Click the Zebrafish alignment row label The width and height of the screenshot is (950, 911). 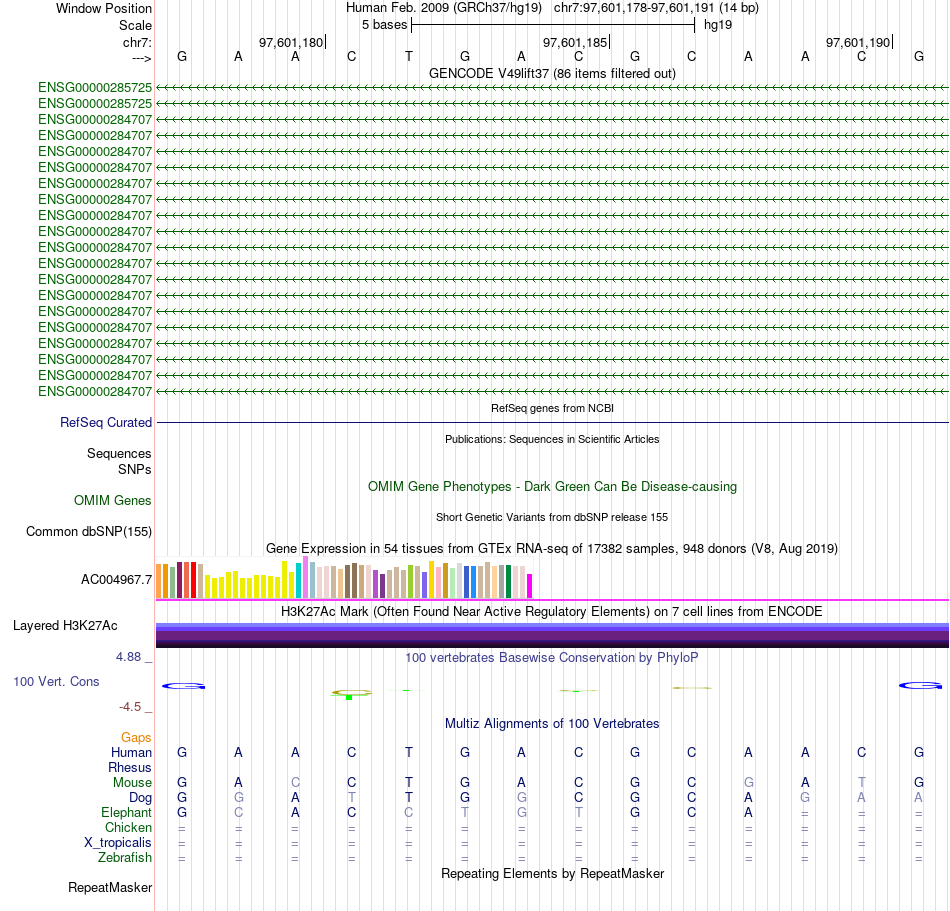coord(125,858)
